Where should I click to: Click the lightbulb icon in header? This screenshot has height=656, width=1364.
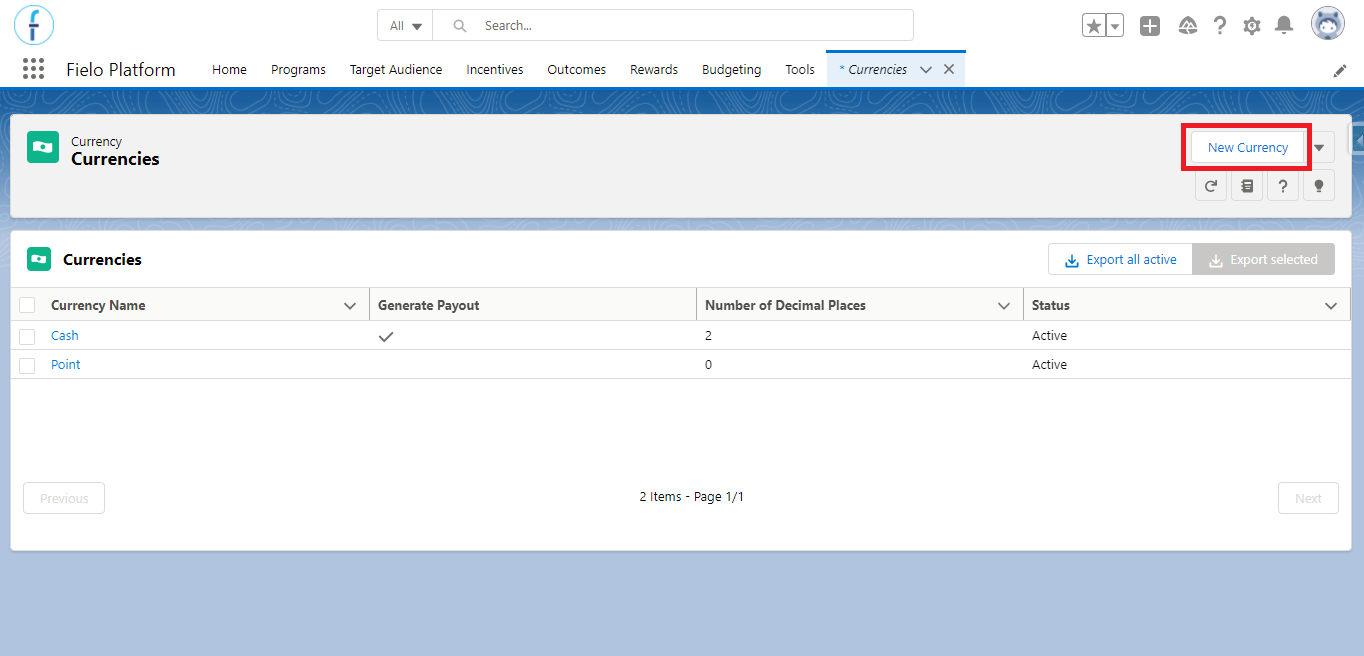point(1319,185)
